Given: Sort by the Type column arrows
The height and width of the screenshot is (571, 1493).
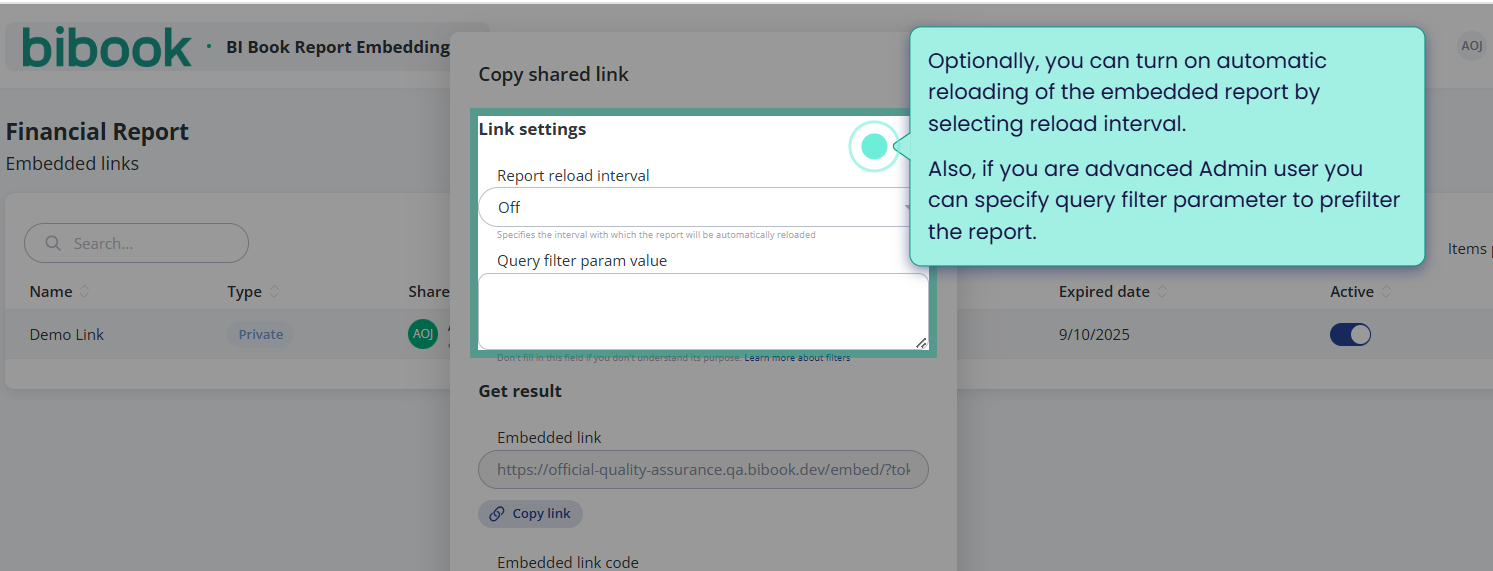Looking at the screenshot, I should click(274, 292).
